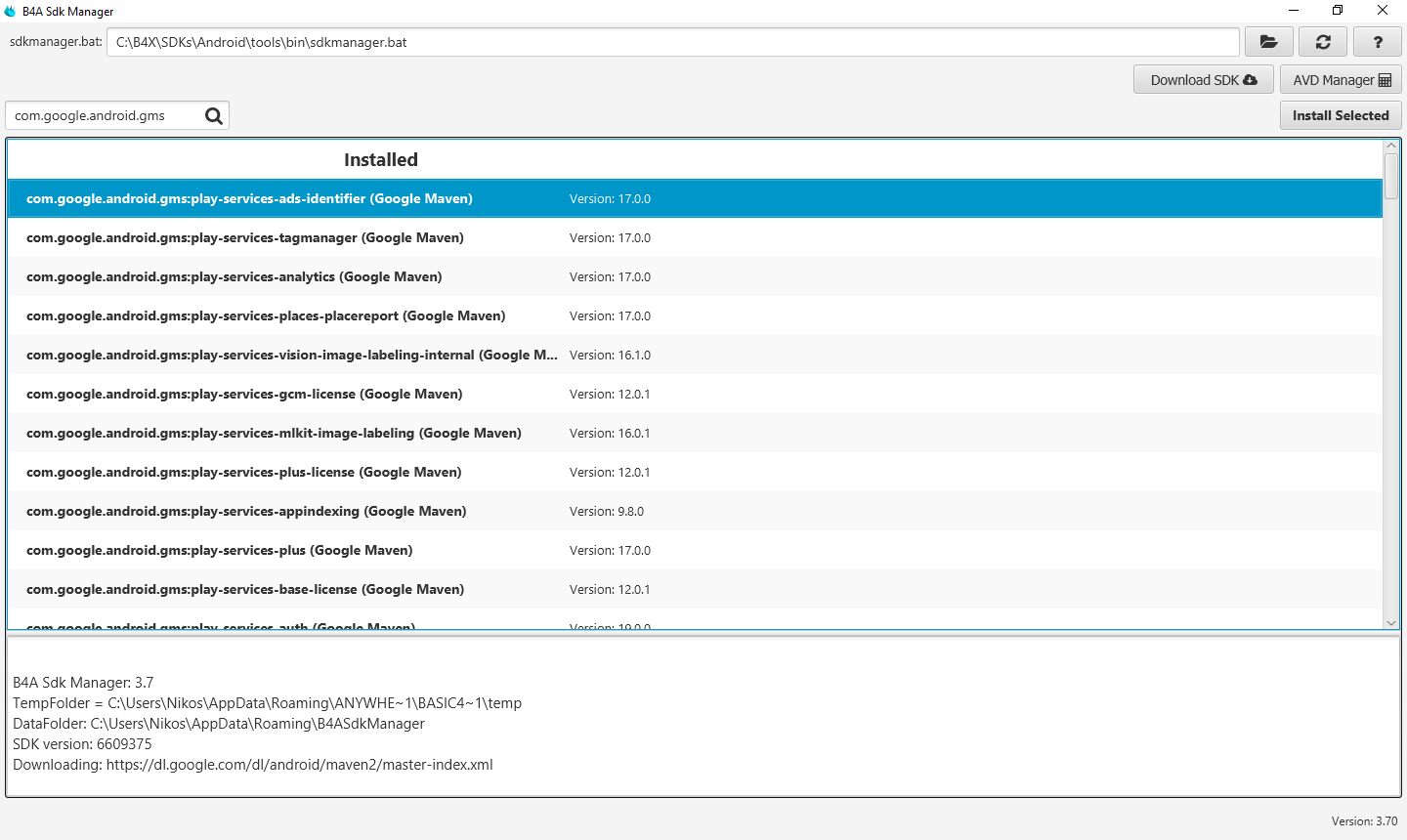Viewport: 1407px width, 840px height.
Task: Click the list scroll down arrow
Action: click(1391, 622)
